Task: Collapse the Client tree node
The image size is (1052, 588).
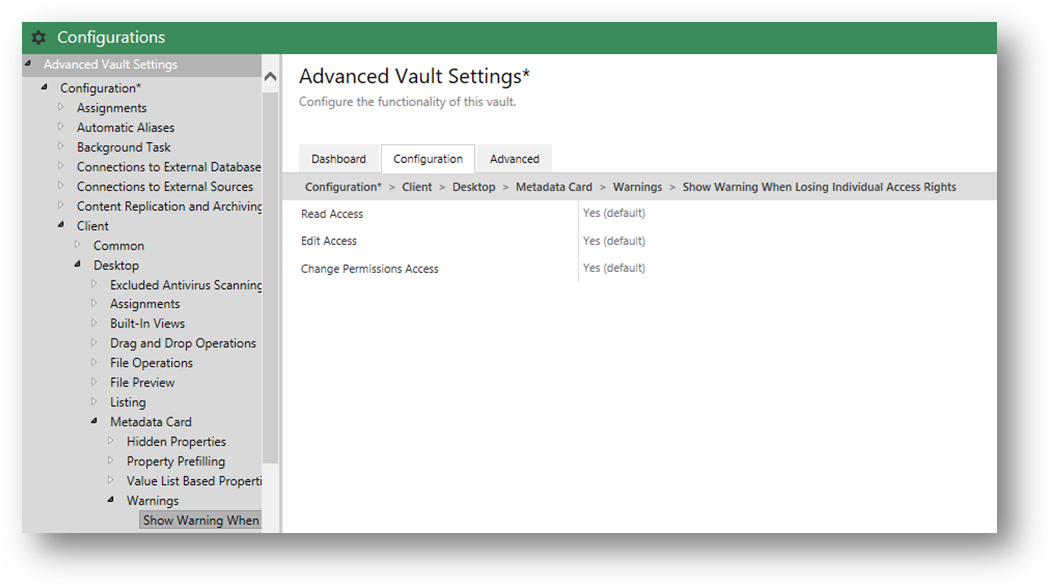Action: [61, 226]
